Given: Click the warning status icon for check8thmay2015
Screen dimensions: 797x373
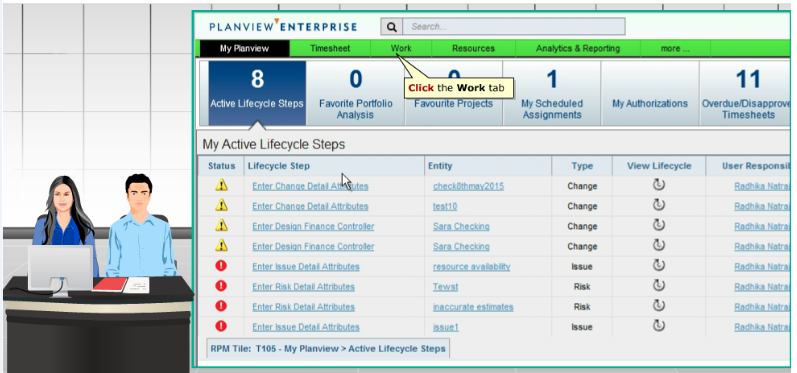Looking at the screenshot, I should point(221,185).
